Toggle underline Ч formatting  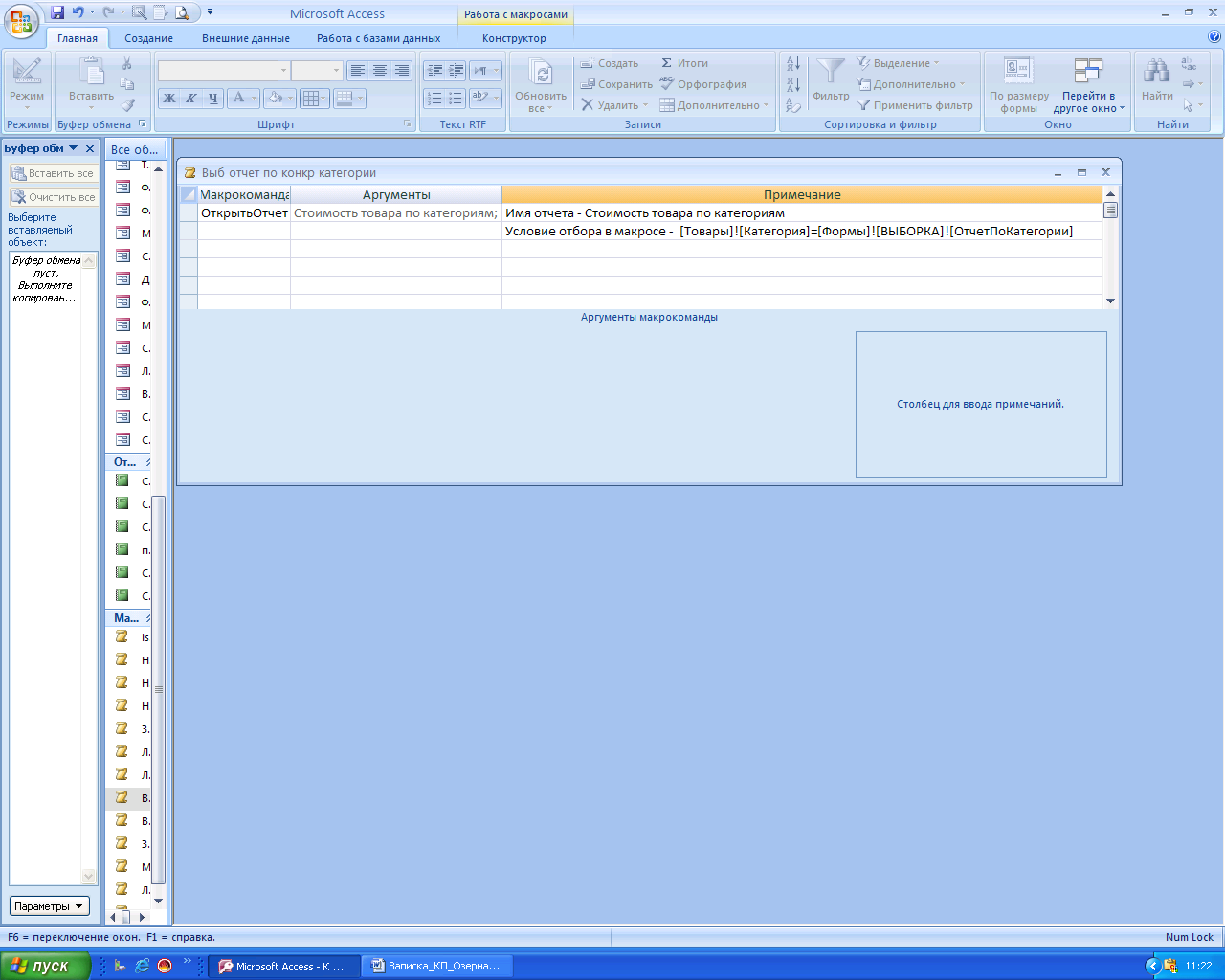pyautogui.click(x=213, y=98)
